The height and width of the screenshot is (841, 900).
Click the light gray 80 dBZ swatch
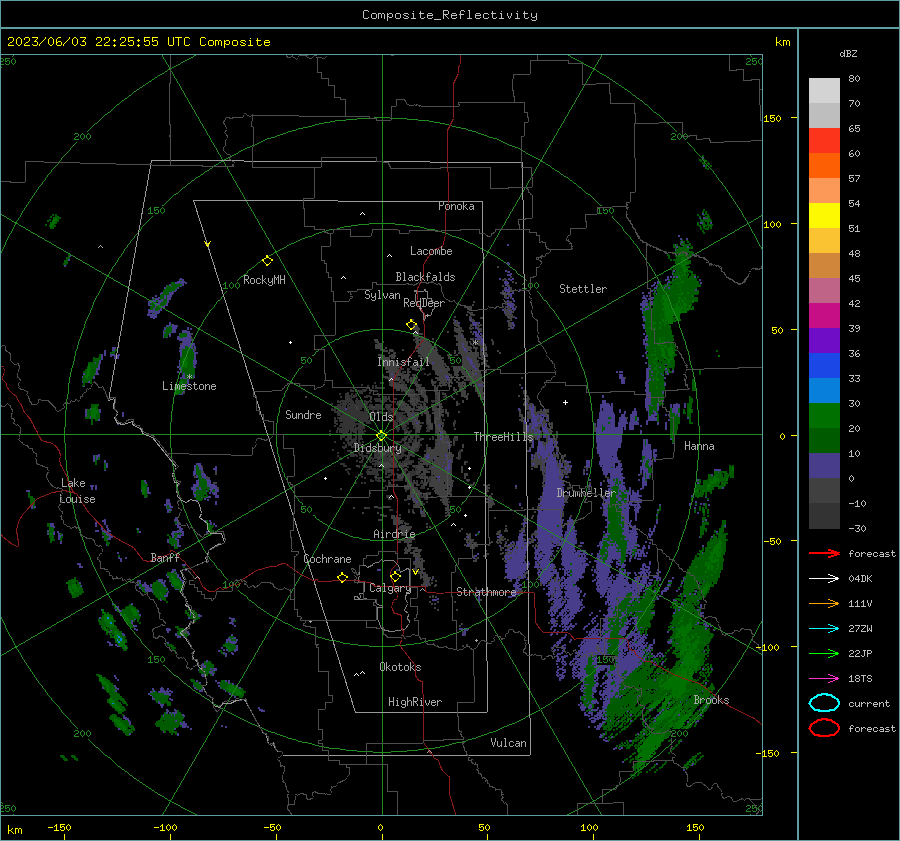click(x=824, y=90)
